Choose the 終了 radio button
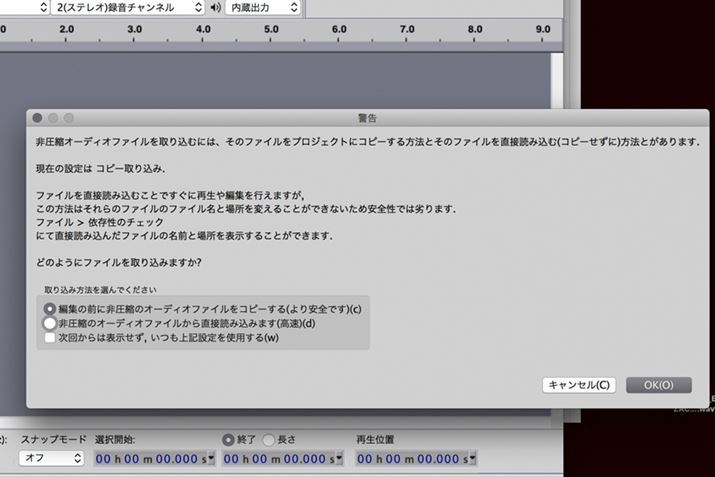This screenshot has width=715, height=477. (x=229, y=439)
